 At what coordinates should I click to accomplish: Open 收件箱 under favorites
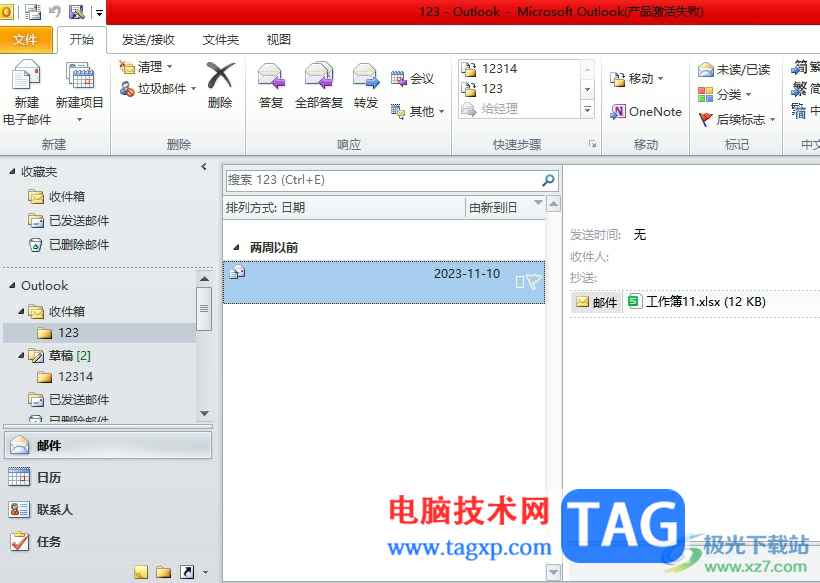tap(56, 196)
